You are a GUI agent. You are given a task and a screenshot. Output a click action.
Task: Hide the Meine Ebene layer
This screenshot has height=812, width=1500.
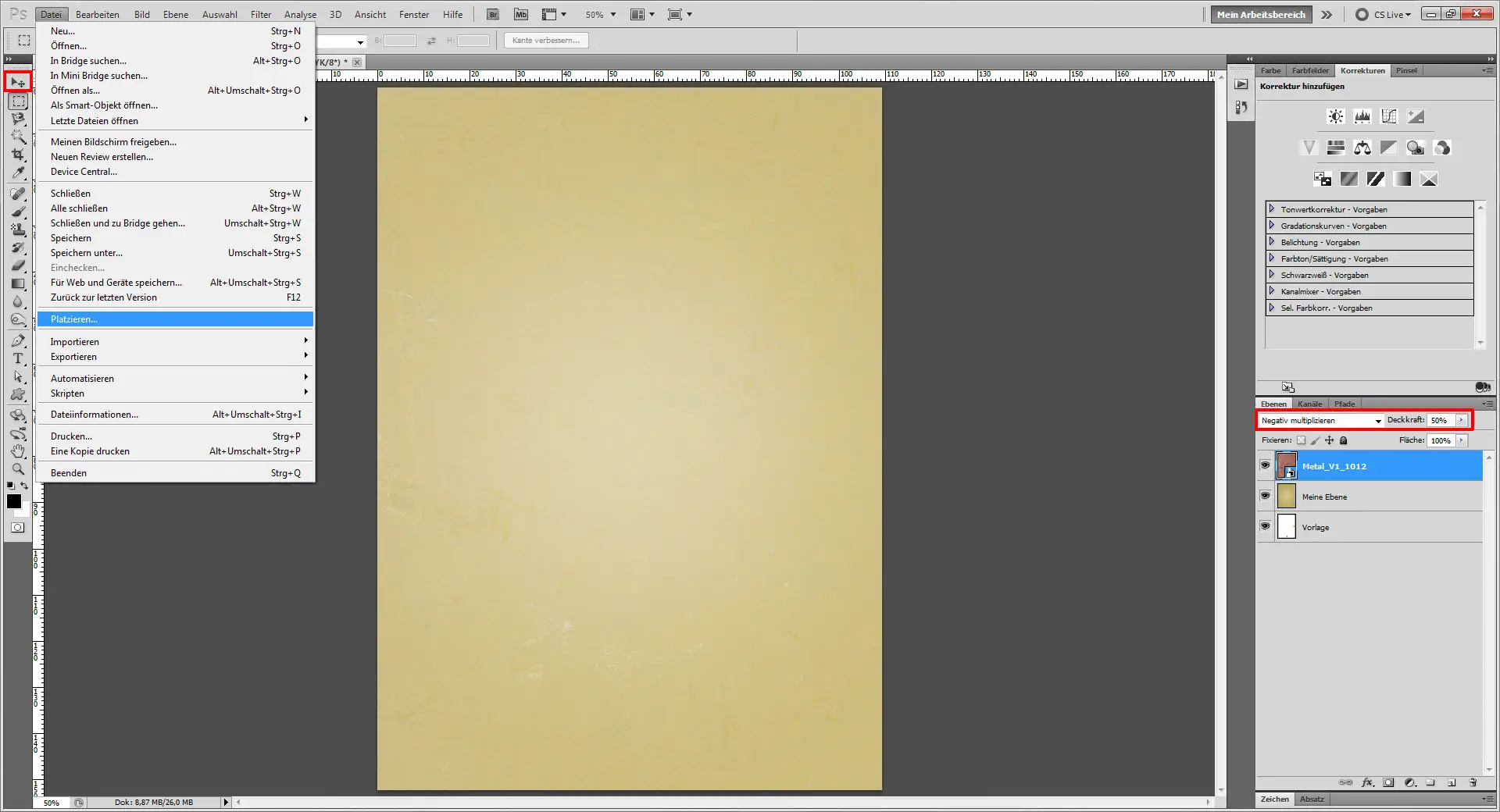point(1265,496)
